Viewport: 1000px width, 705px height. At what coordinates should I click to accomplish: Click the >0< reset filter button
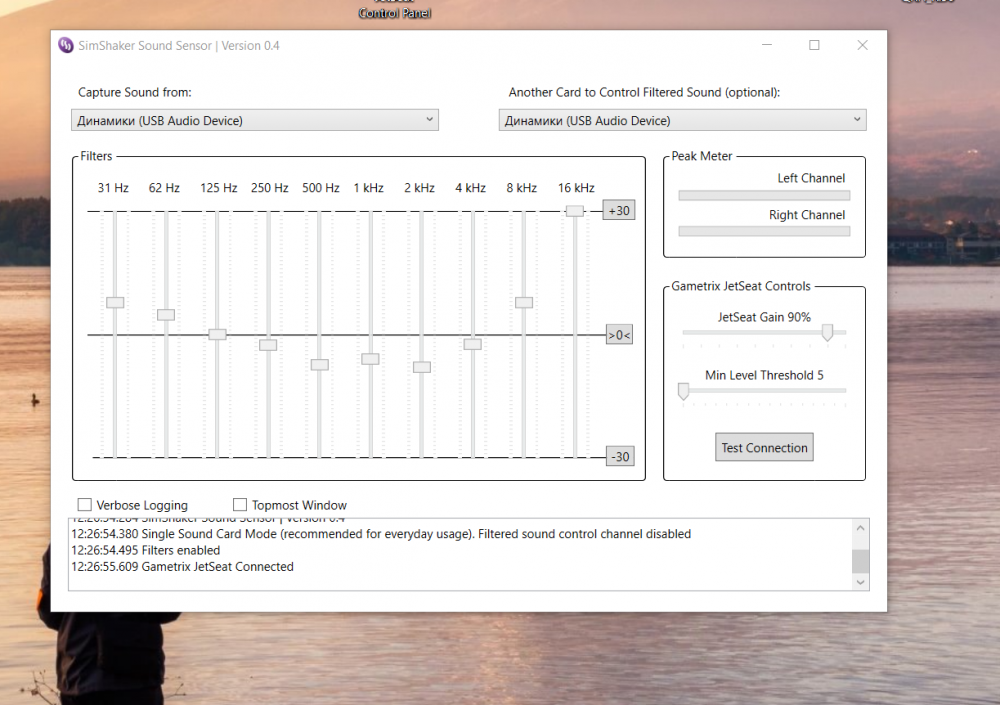619,335
